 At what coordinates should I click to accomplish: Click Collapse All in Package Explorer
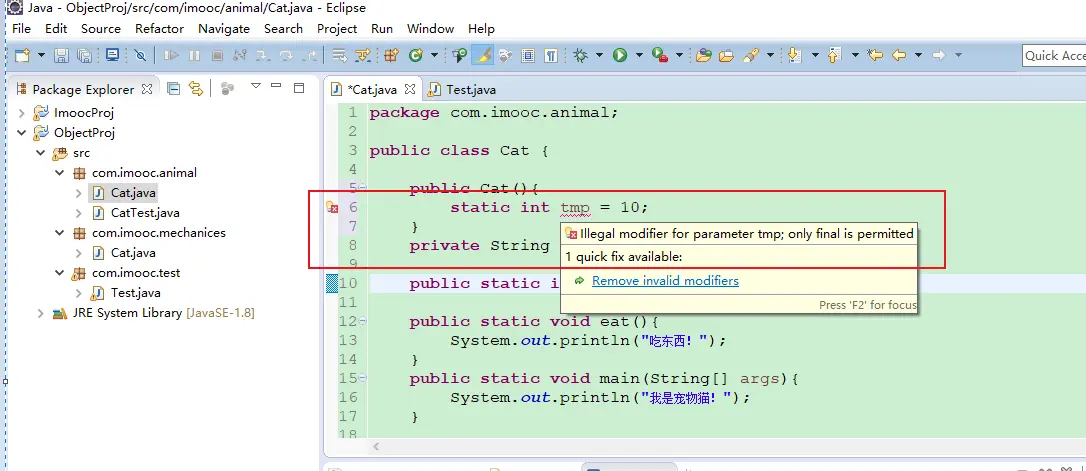tap(174, 89)
